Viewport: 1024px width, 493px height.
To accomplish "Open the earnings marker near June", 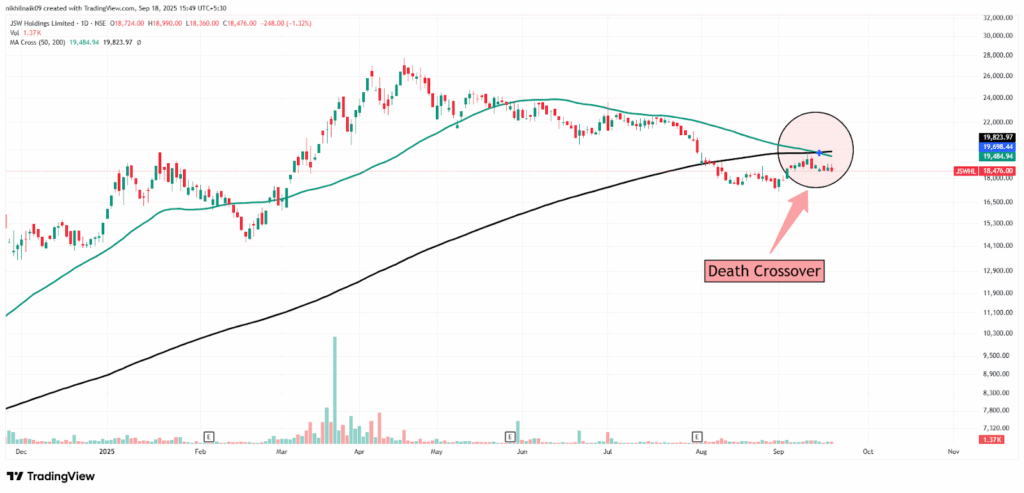I will pyautogui.click(x=510, y=437).
